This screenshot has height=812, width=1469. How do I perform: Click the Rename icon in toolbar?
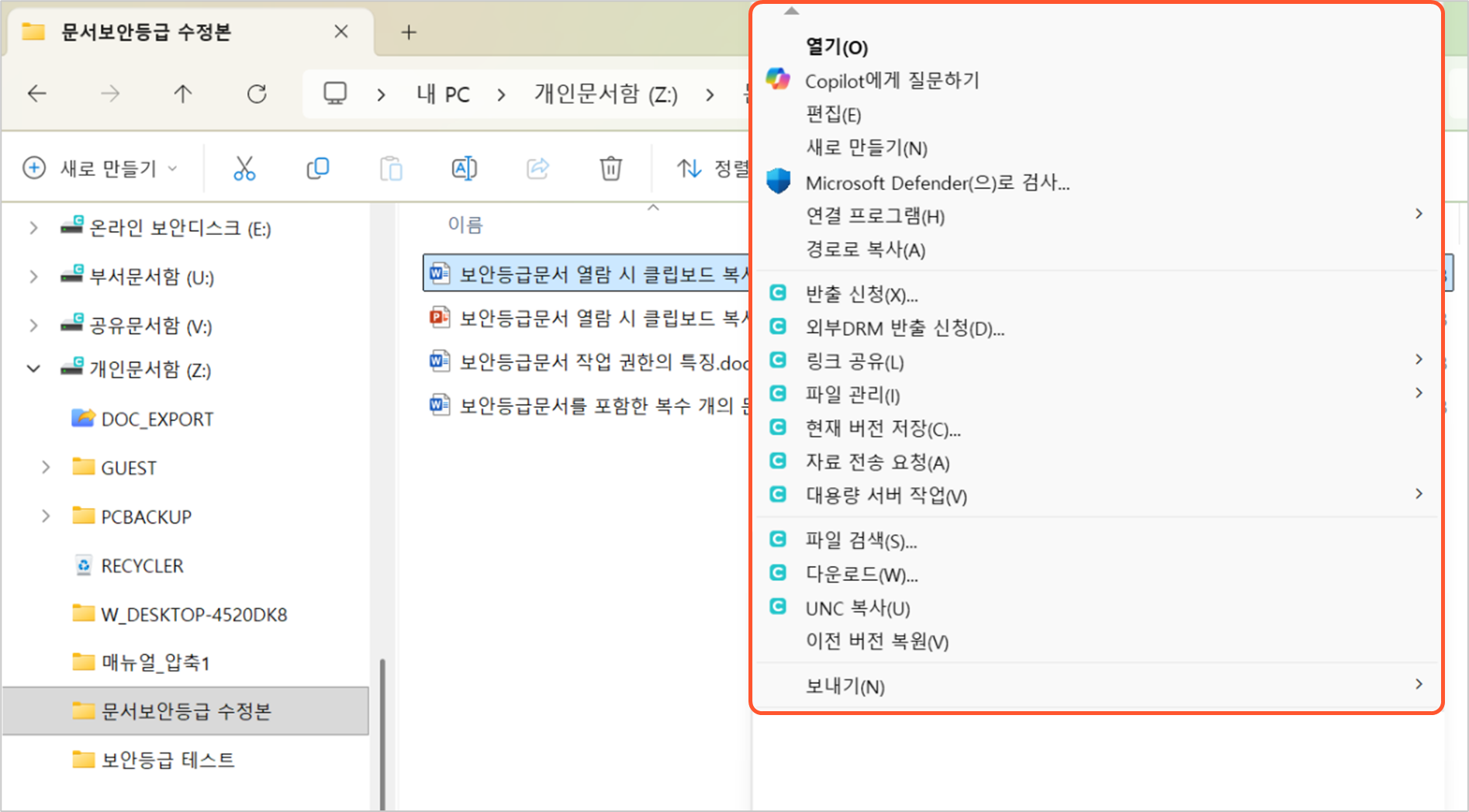[x=464, y=168]
